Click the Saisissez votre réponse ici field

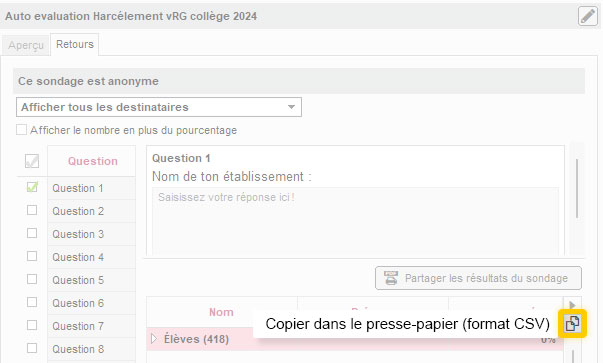[355, 221]
